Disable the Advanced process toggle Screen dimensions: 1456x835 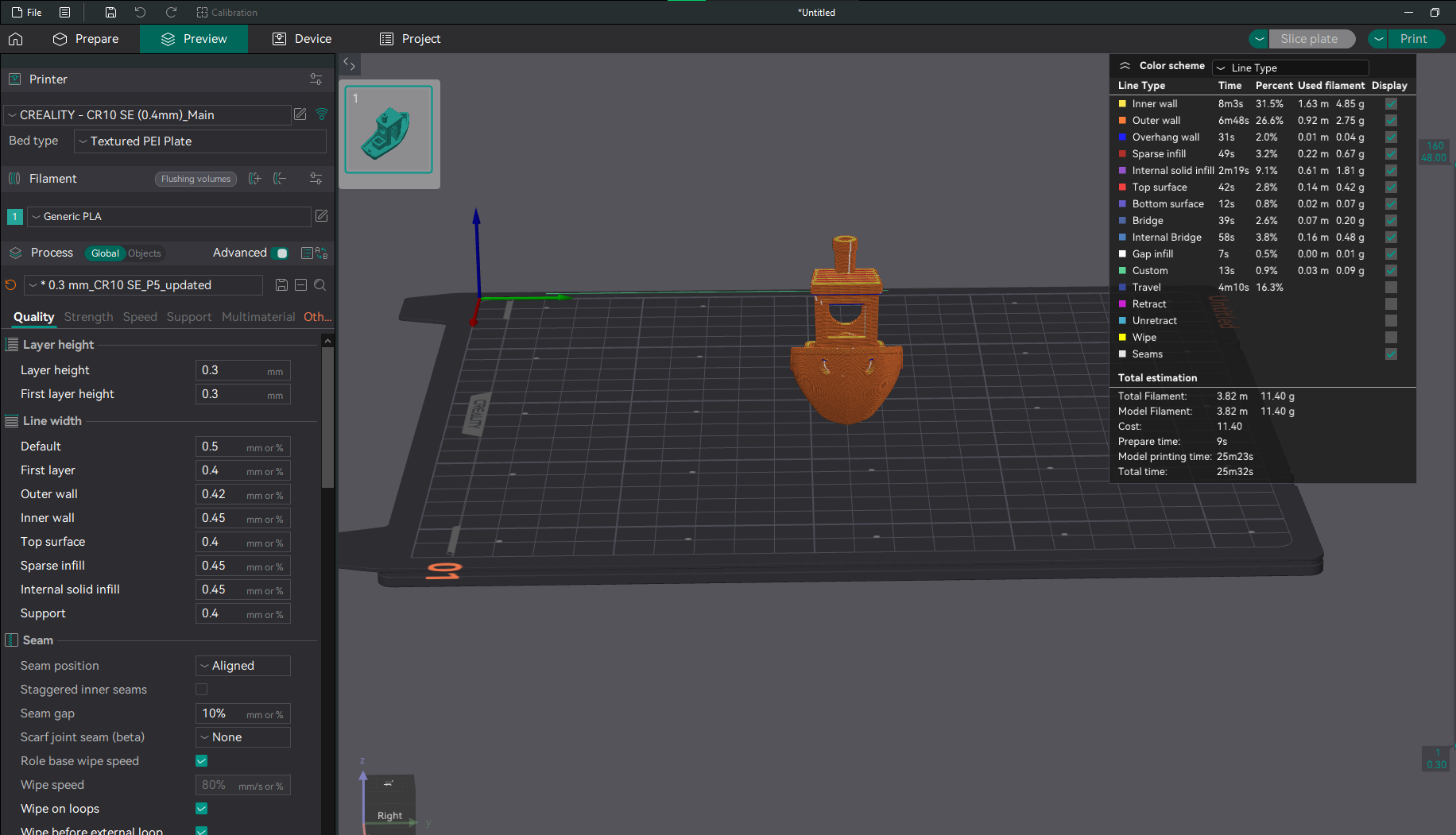click(280, 253)
